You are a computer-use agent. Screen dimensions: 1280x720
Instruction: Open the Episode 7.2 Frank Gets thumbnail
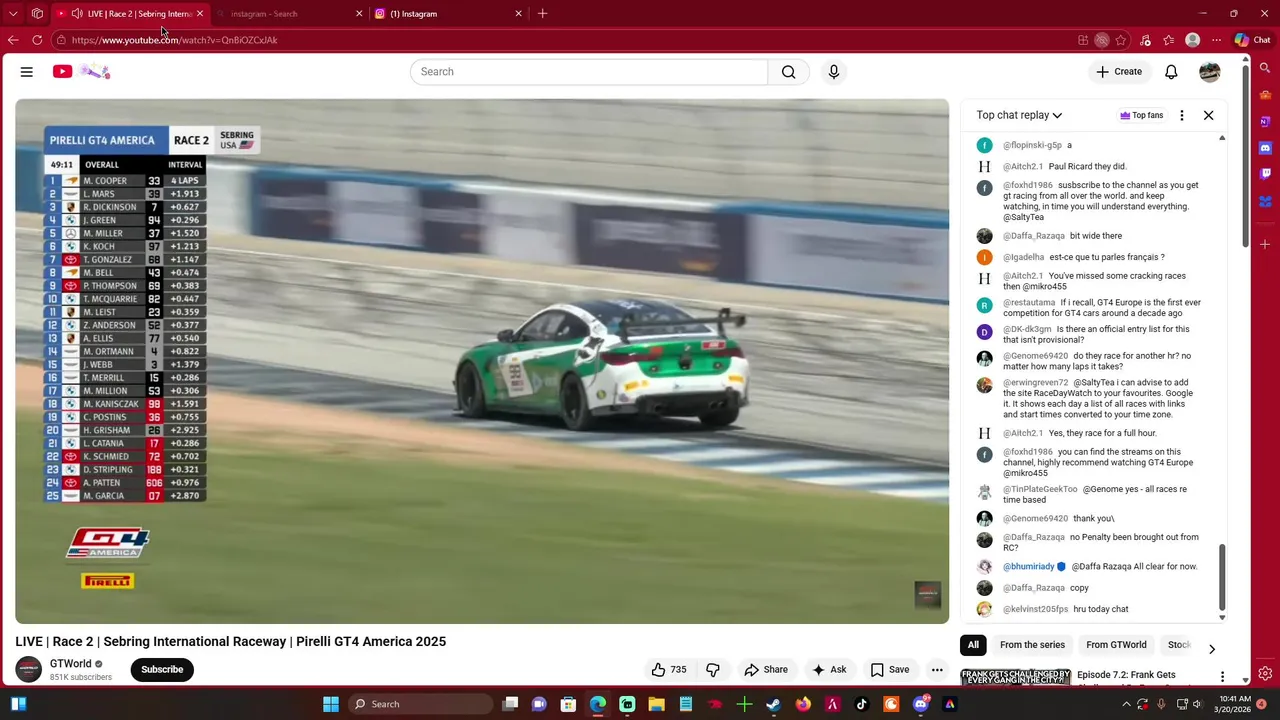pyautogui.click(x=1015, y=676)
